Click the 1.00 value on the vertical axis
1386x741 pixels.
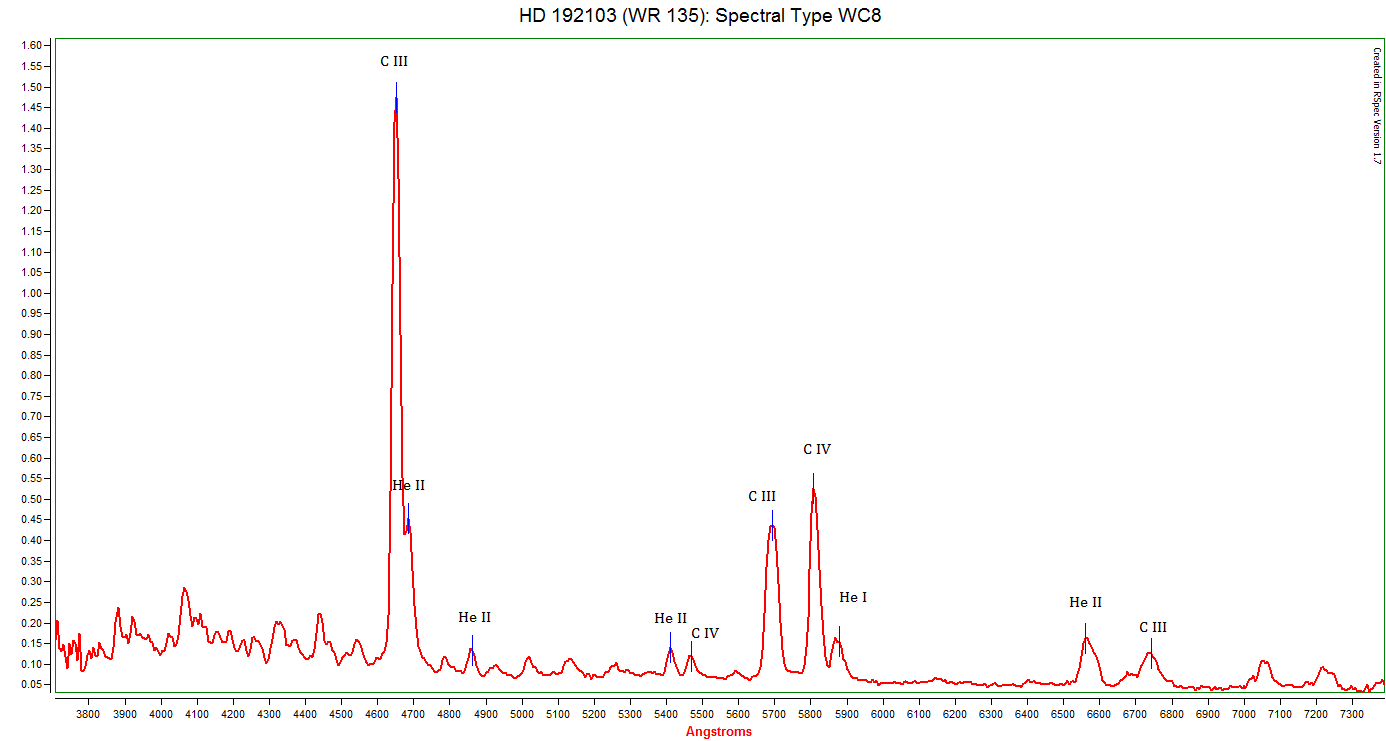(x=32, y=293)
